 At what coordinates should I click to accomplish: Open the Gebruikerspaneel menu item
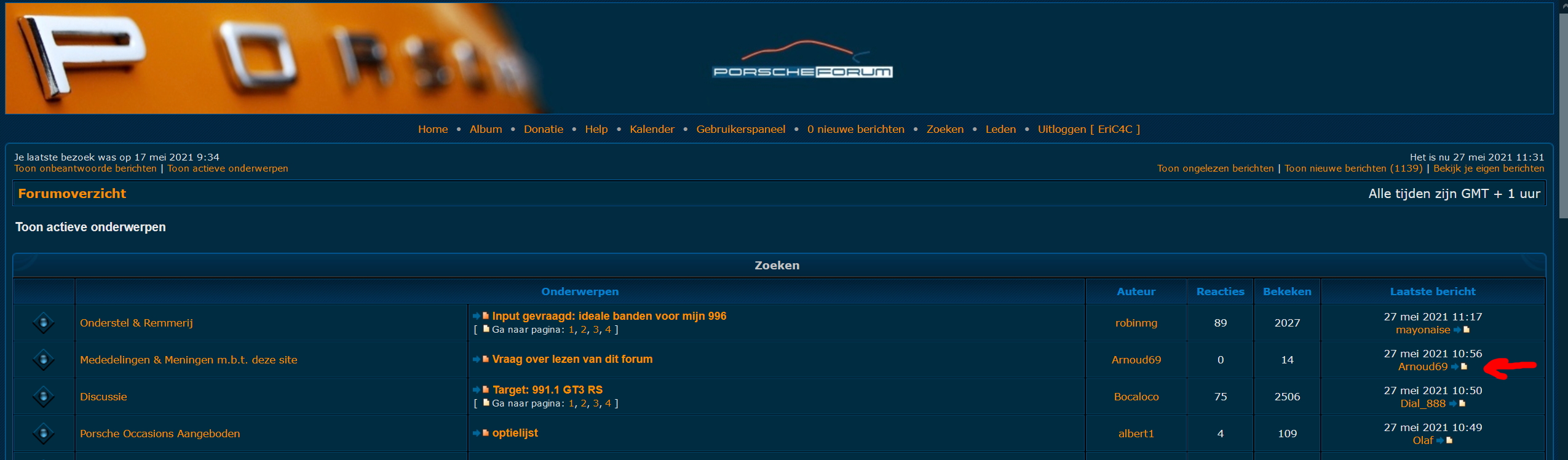(x=740, y=129)
